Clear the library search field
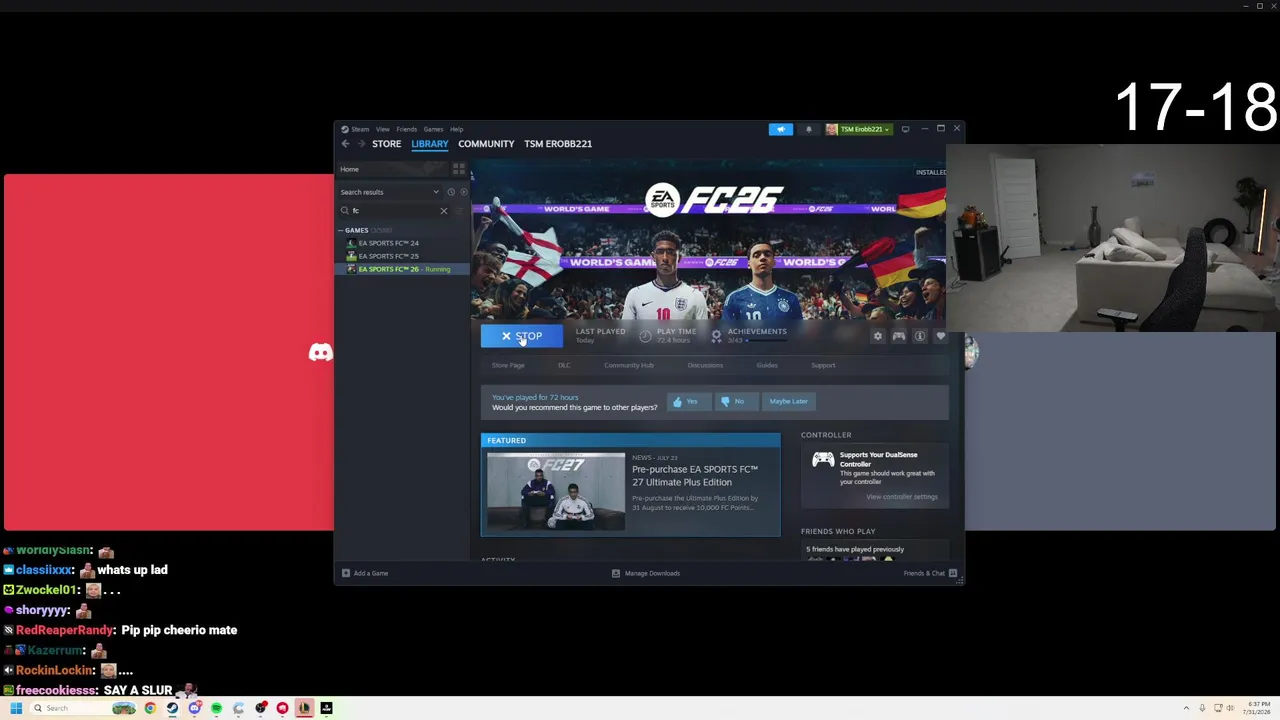The width and height of the screenshot is (1280, 720). [443, 211]
